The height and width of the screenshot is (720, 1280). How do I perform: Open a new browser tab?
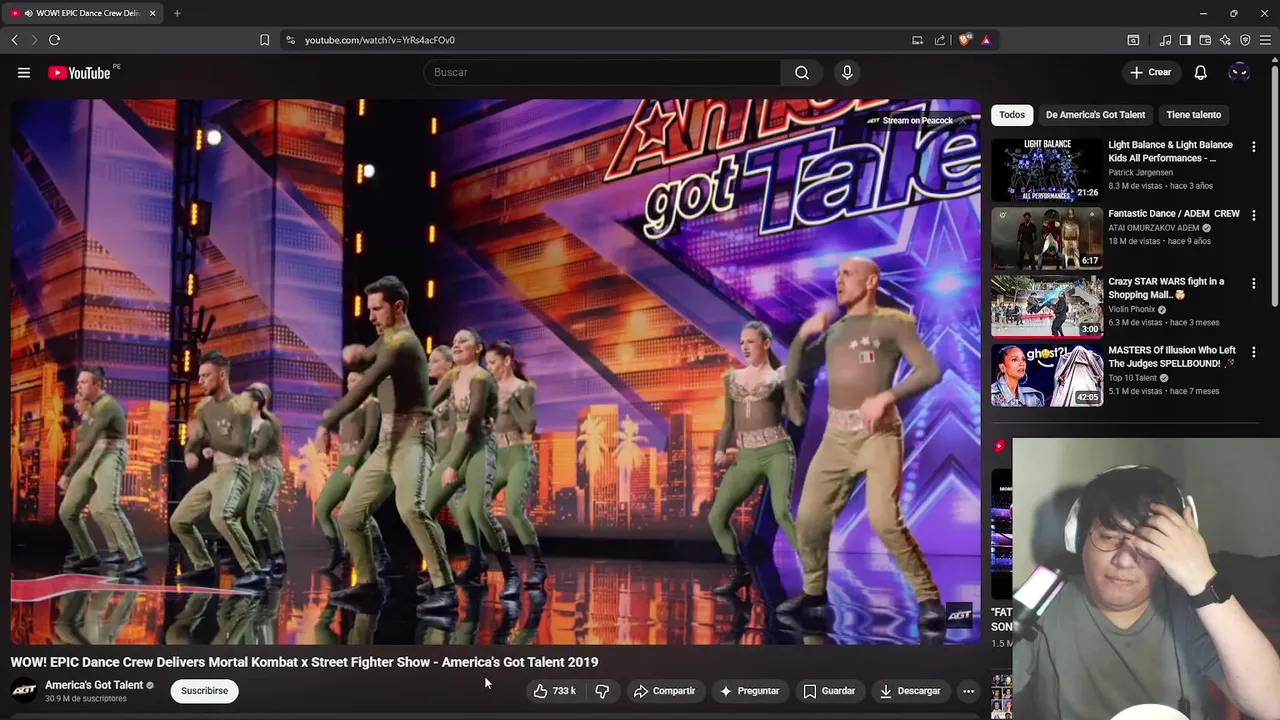(177, 13)
